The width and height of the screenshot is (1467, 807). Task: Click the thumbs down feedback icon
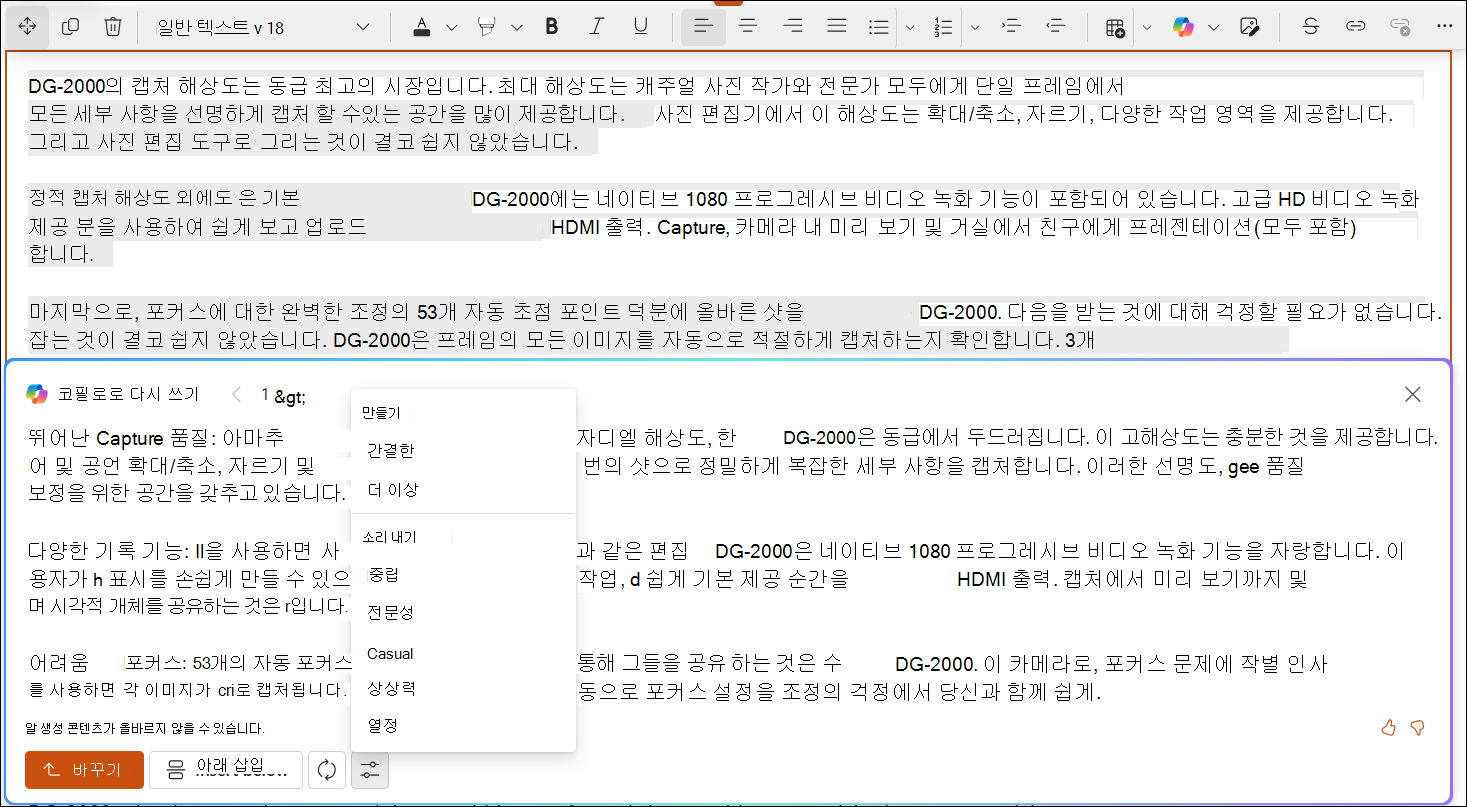1417,728
